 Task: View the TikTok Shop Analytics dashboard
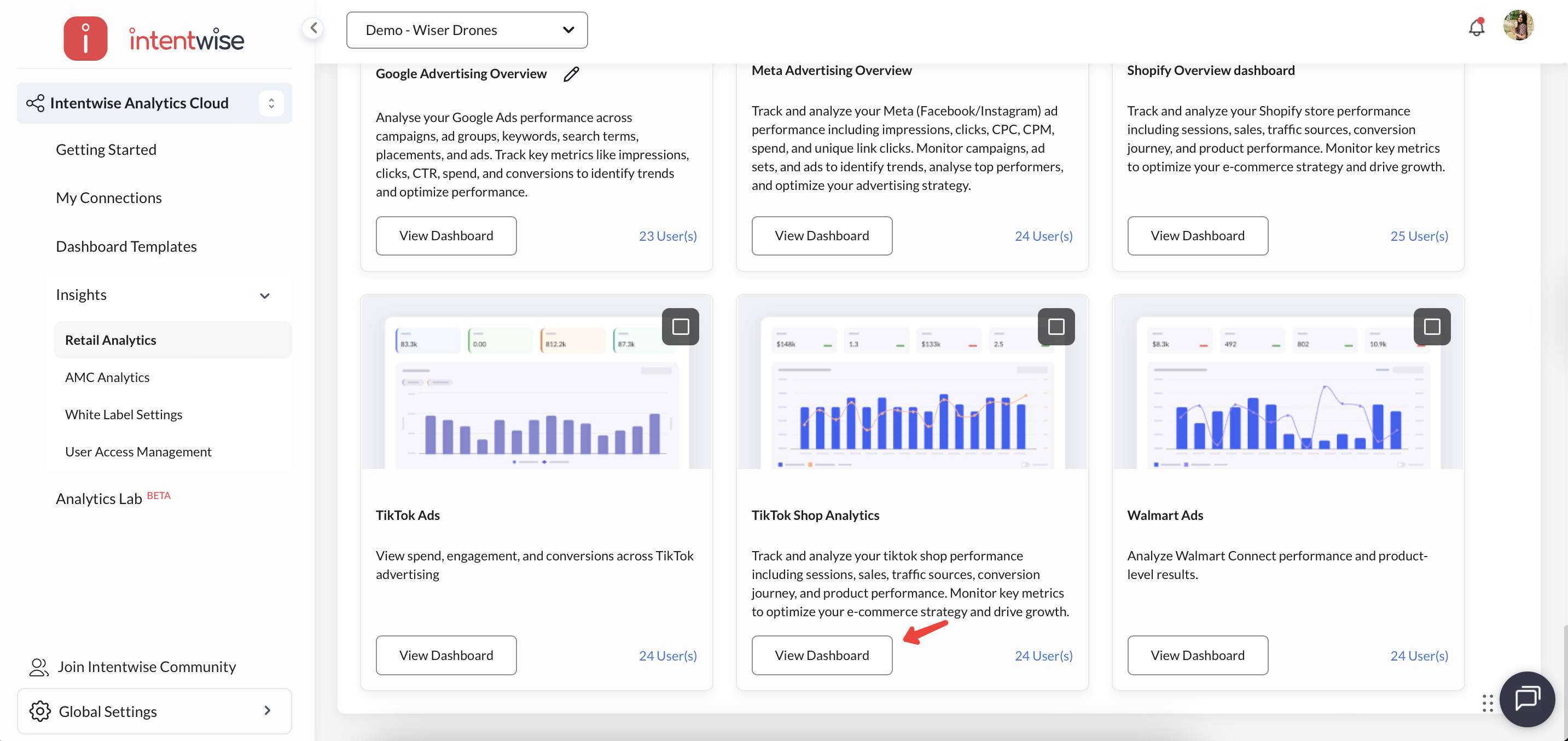(x=821, y=655)
